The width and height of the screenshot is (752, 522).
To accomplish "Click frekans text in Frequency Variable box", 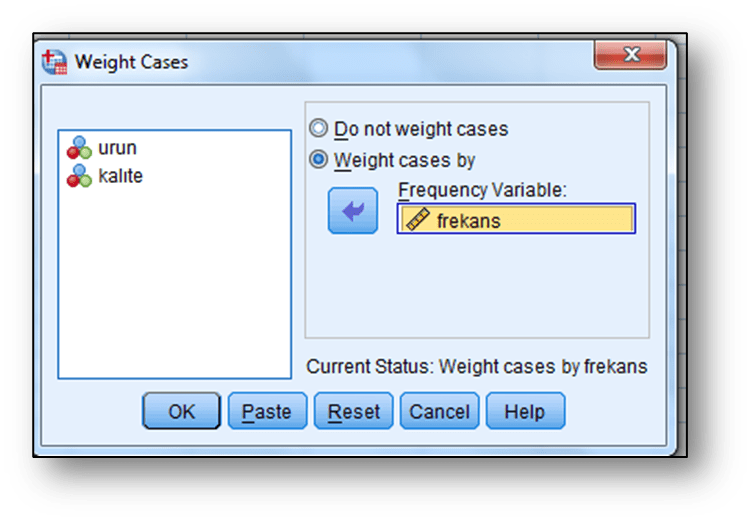I will [x=468, y=221].
